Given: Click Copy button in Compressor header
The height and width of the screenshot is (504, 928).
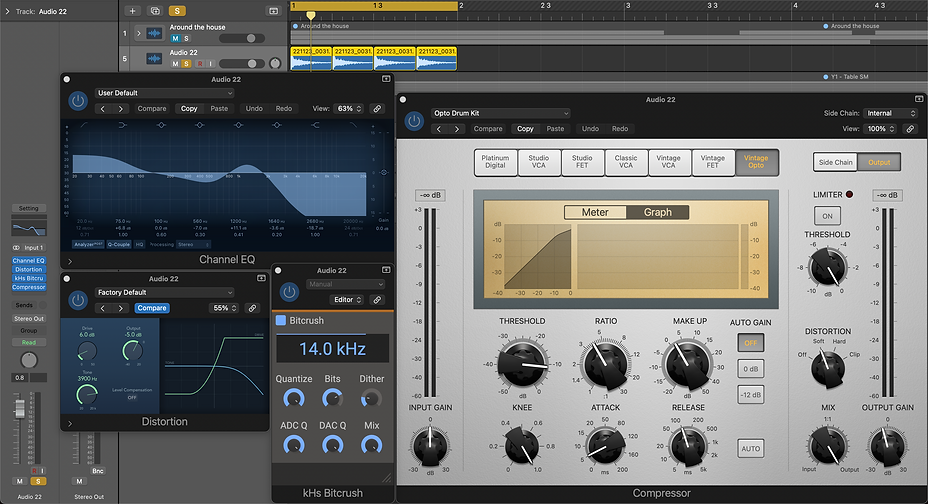Looking at the screenshot, I should 525,129.
